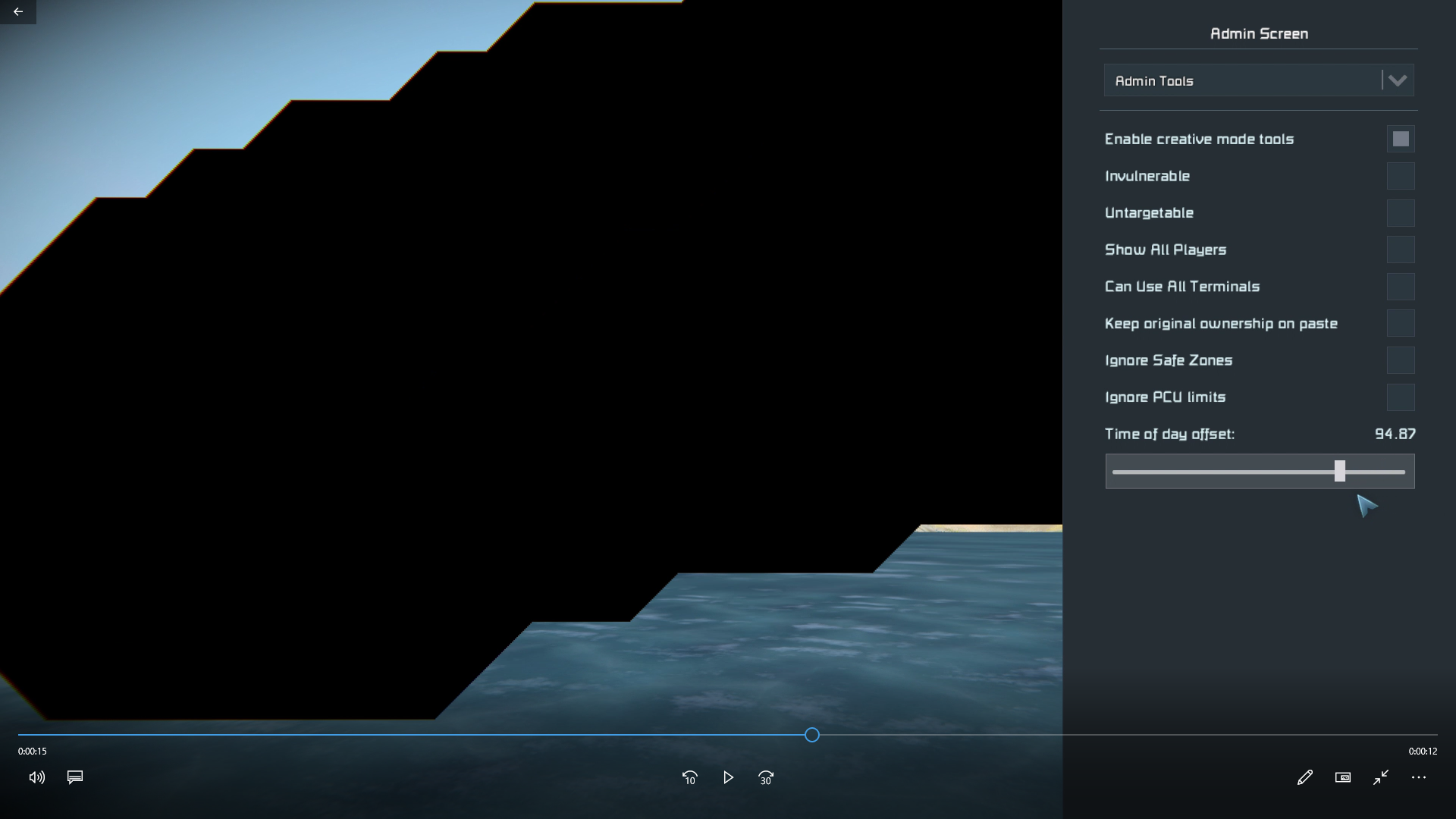Expand the Admin Tools dropdown
The image size is (1456, 819).
pyautogui.click(x=1244, y=80)
